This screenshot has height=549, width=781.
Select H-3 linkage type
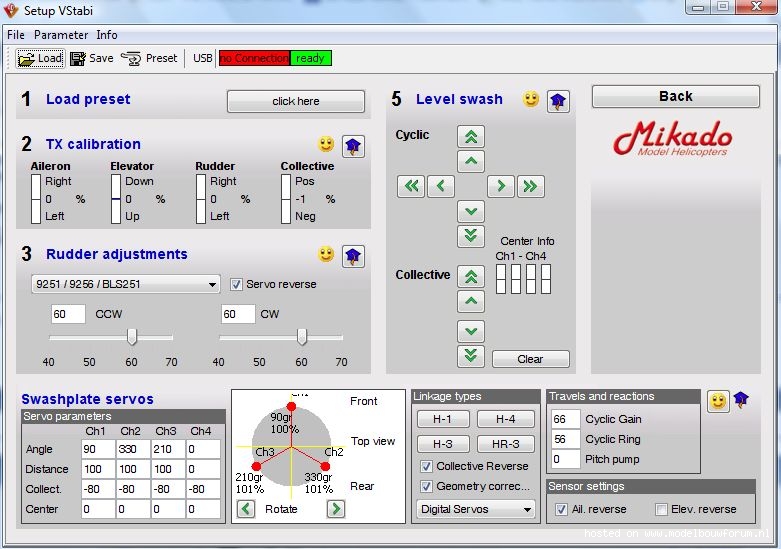442,443
